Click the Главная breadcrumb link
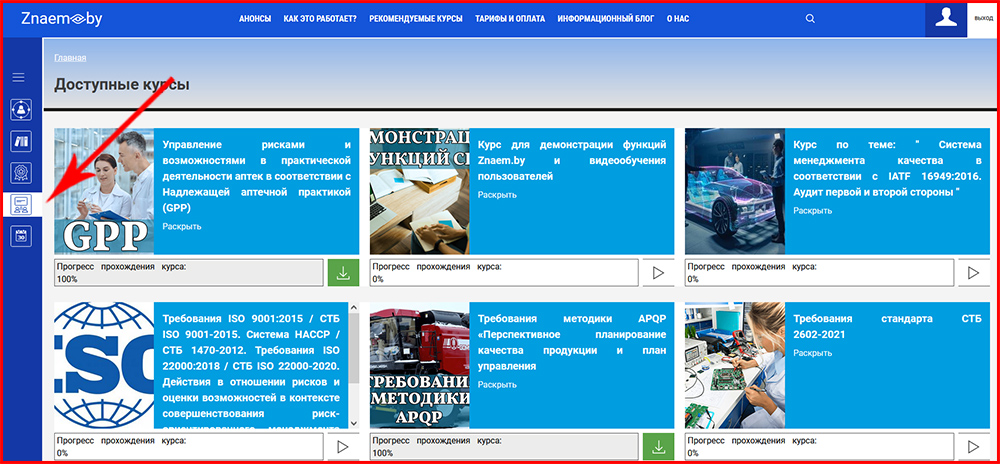 (x=70, y=57)
